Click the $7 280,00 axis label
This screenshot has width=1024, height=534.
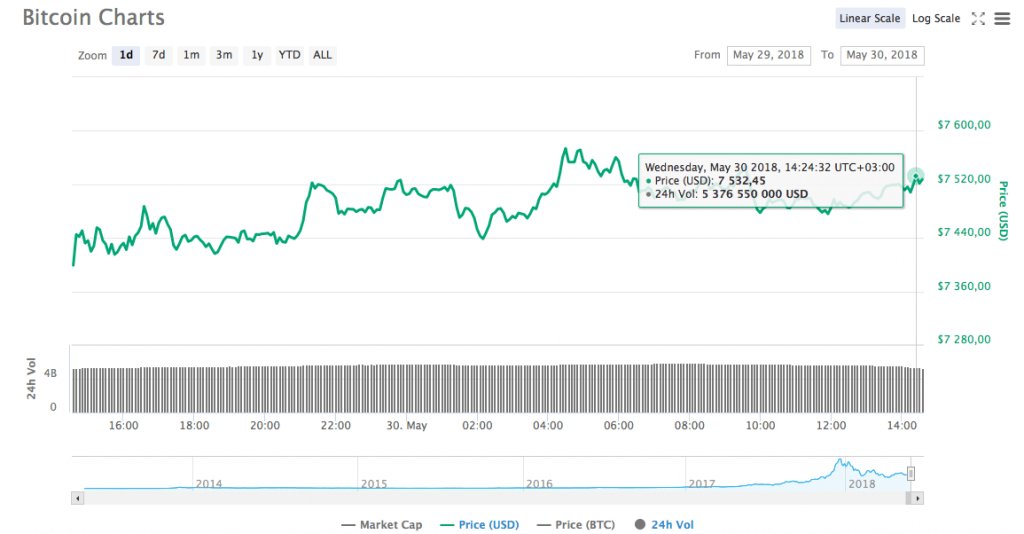964,339
